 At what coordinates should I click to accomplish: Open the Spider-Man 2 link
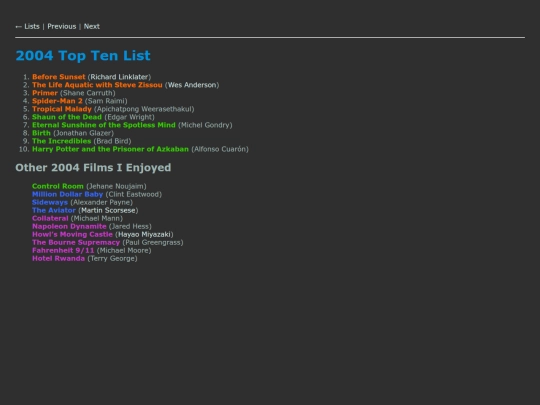click(x=57, y=101)
